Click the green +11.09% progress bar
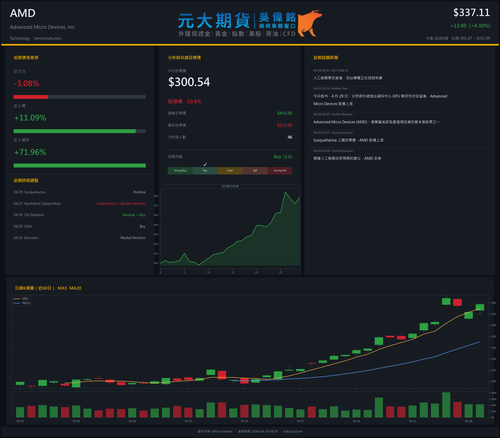The image size is (500, 438). 75,131
